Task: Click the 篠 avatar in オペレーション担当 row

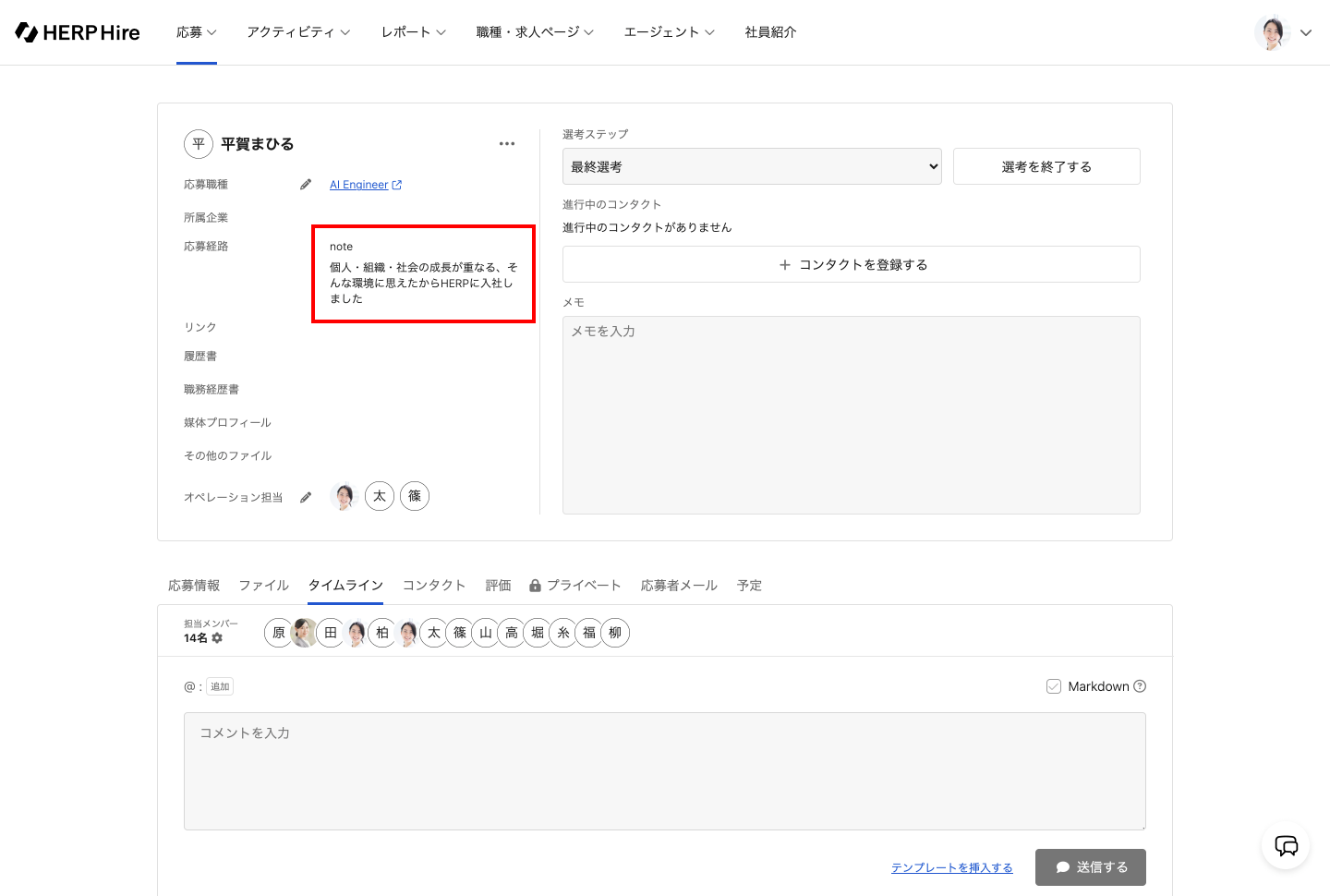Action: (415, 496)
